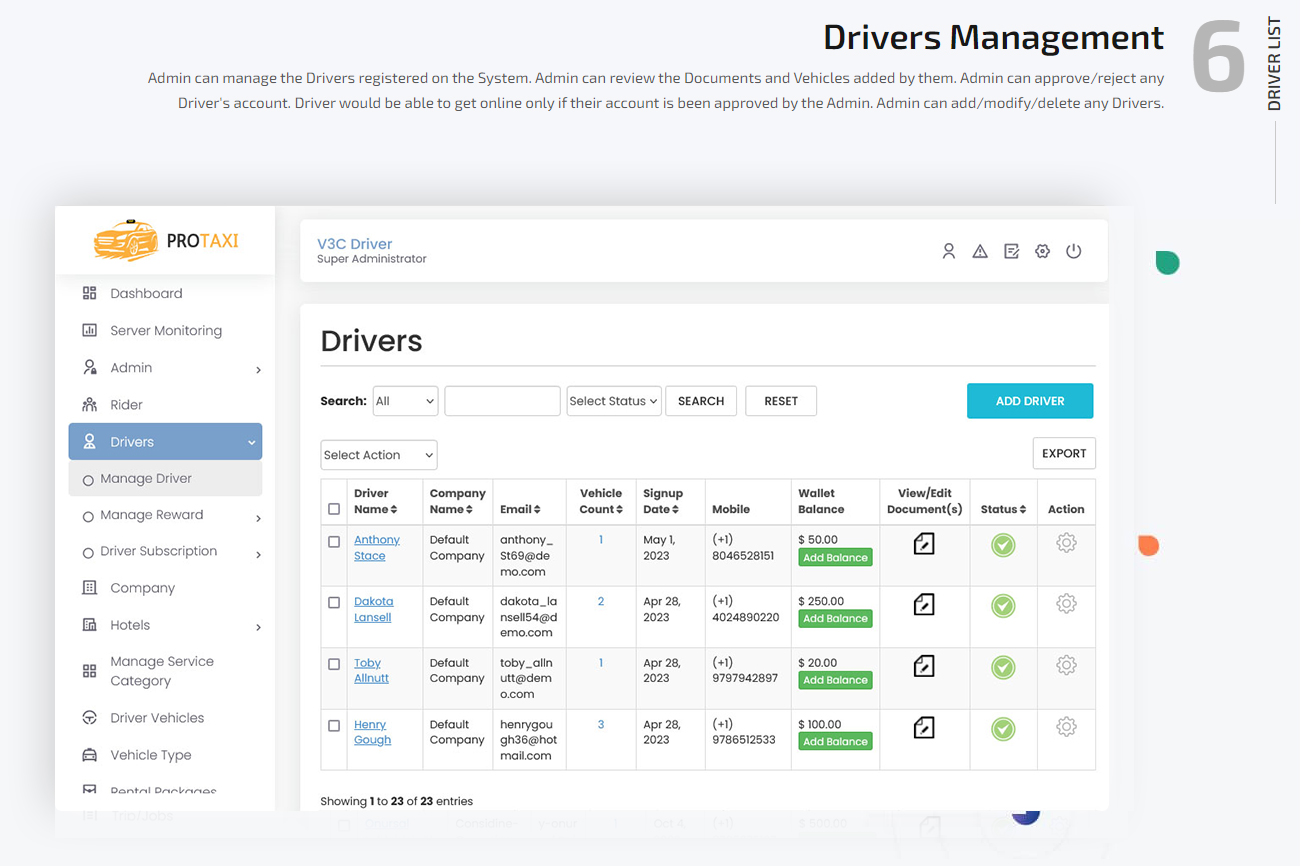The height and width of the screenshot is (866, 1301).
Task: View documents for Dakota Lansell
Action: click(924, 605)
